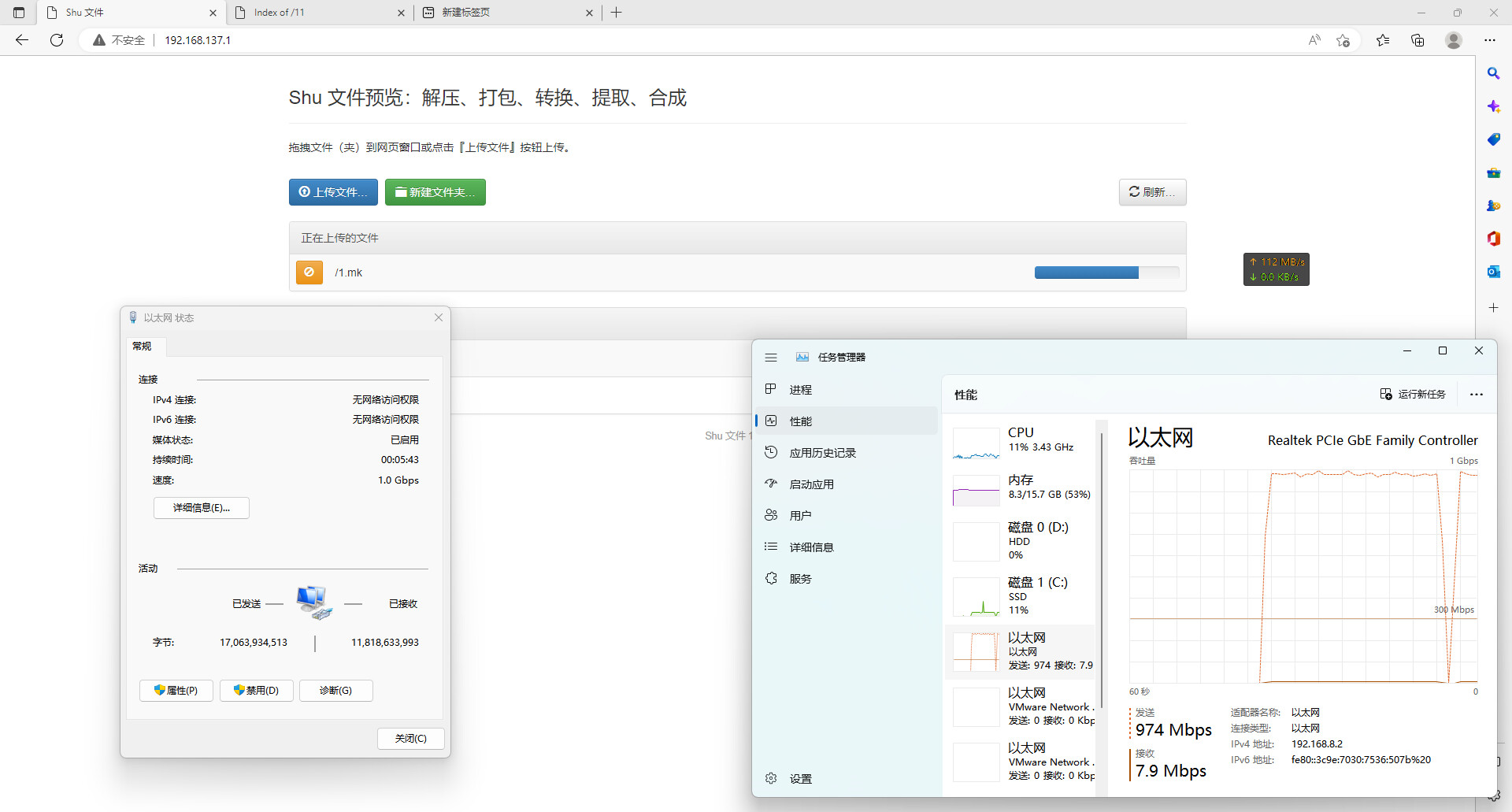Image resolution: width=1512 pixels, height=812 pixels.
Task: Open the Edge sidebar search icon
Action: click(1493, 73)
